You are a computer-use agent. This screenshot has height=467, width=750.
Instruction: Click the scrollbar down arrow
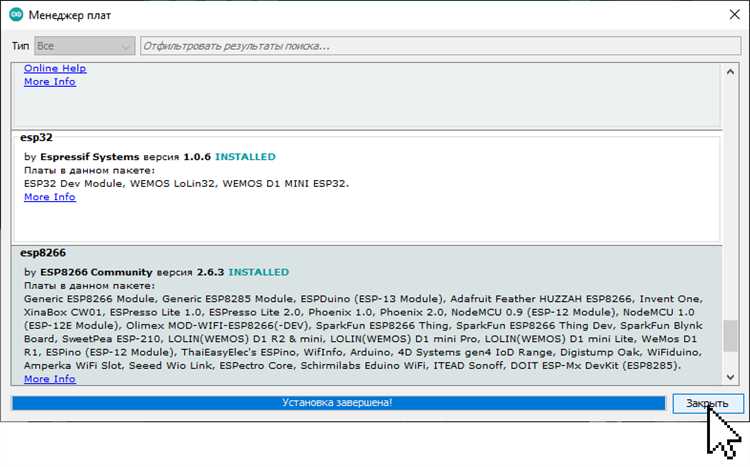click(731, 377)
